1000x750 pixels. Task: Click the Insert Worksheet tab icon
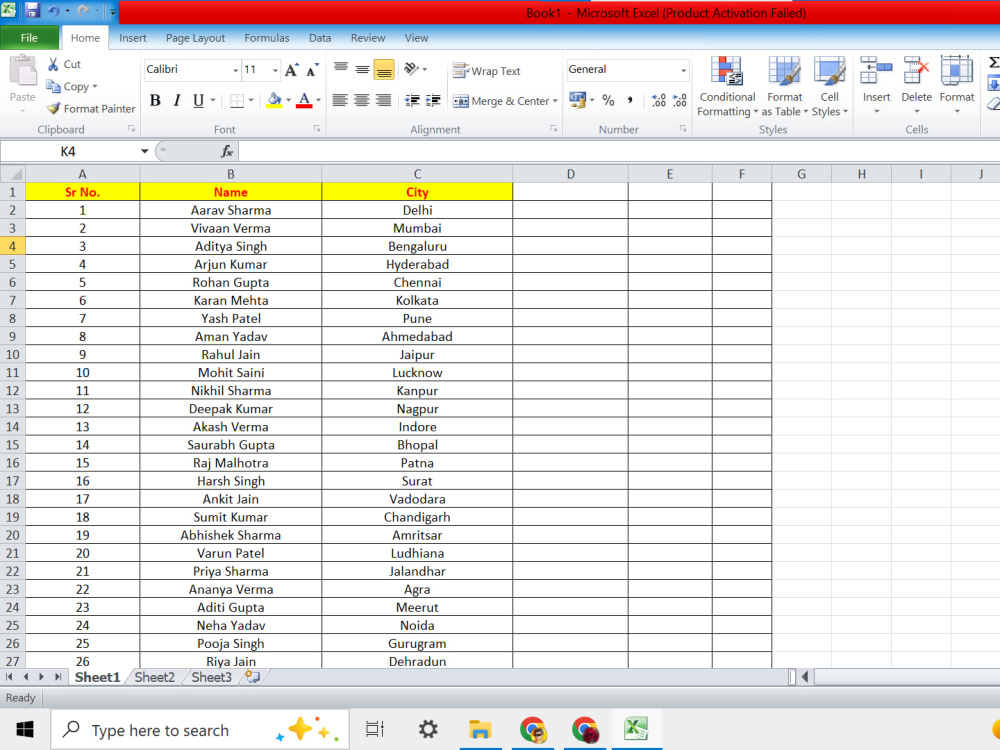click(x=253, y=677)
